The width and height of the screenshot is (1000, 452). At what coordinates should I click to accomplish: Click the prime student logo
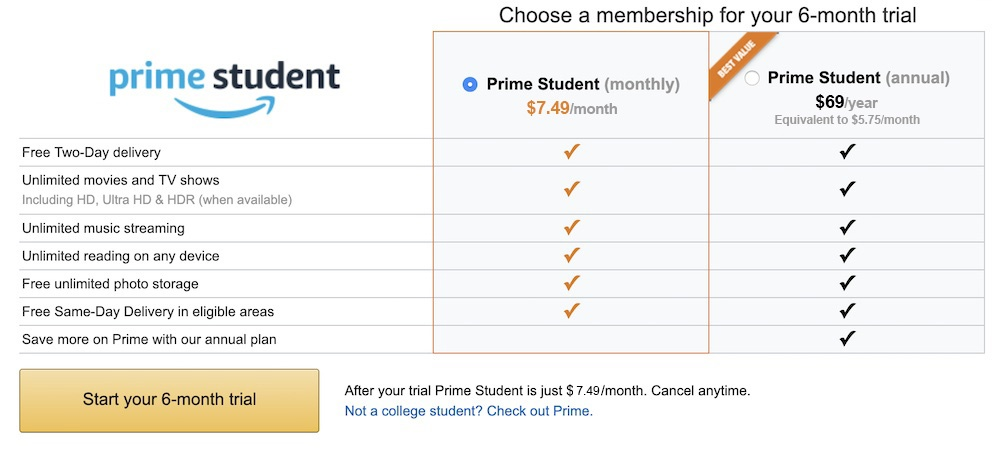tap(224, 87)
